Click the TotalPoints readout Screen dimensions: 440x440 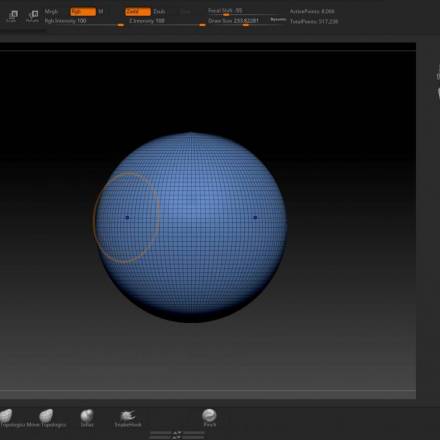pos(314,21)
